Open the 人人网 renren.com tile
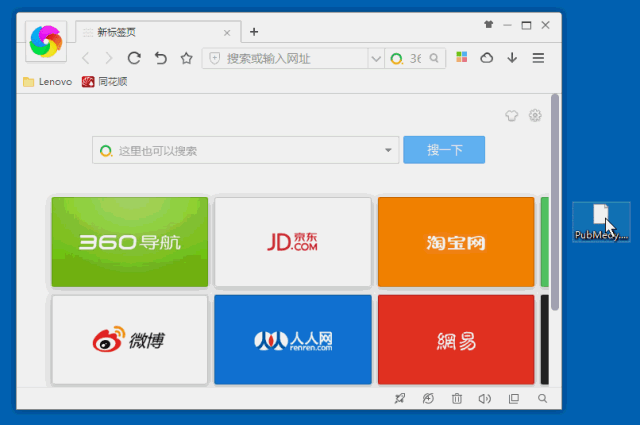Screen dimensions: 640x425 pyautogui.click(x=293, y=340)
